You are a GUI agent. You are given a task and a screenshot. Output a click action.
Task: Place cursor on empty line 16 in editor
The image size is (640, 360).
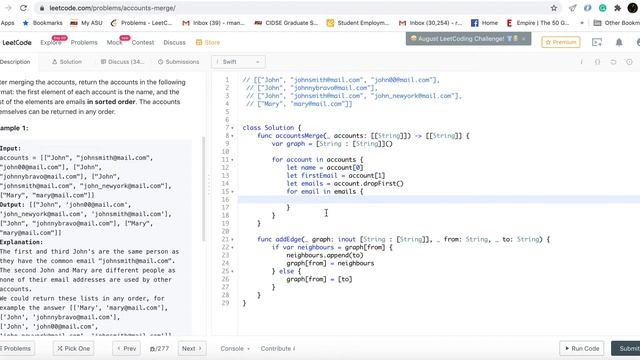click(439, 200)
